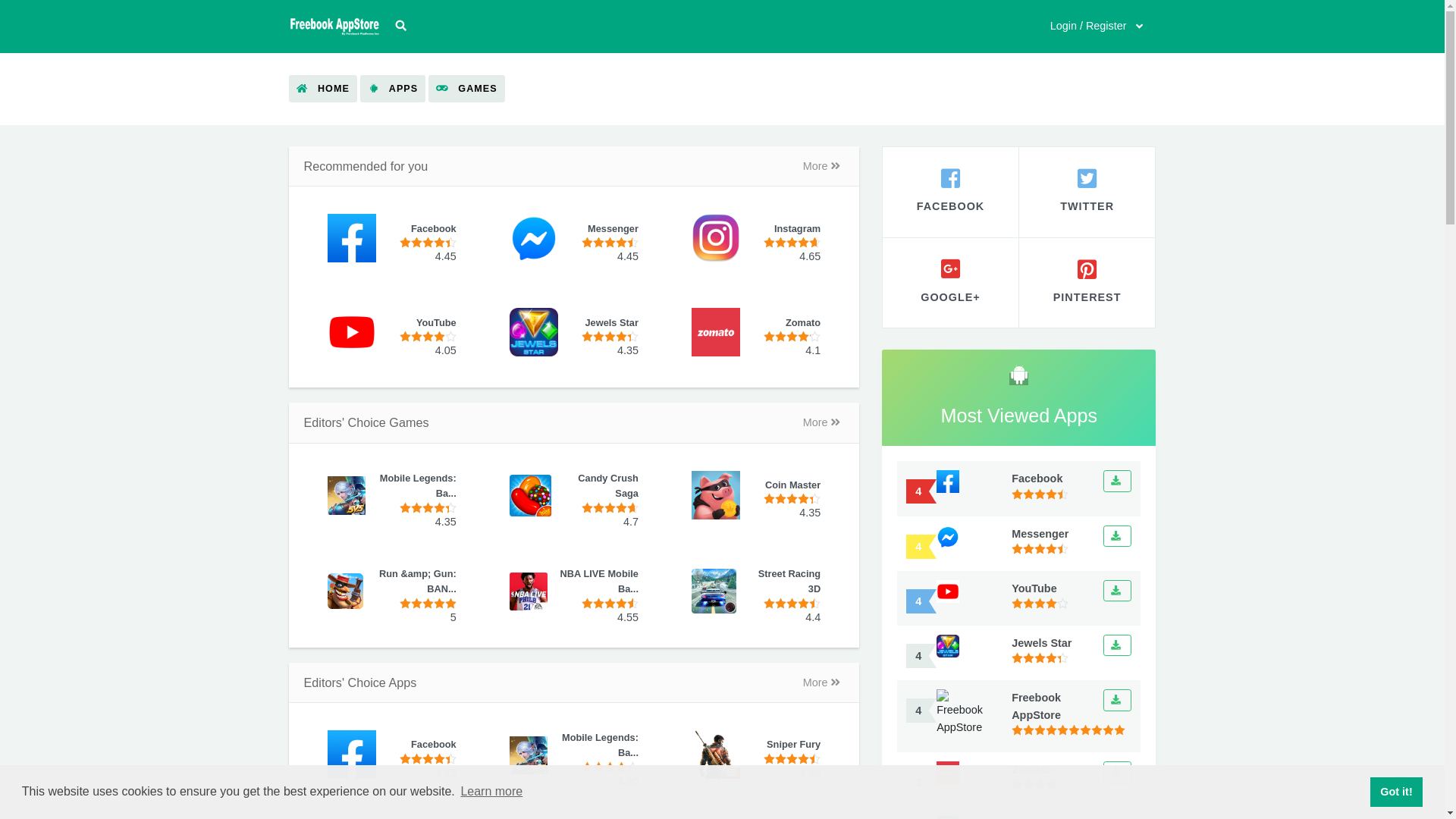Image resolution: width=1456 pixels, height=819 pixels.
Task: Click NBA LIVE Mobile title text
Action: [599, 582]
